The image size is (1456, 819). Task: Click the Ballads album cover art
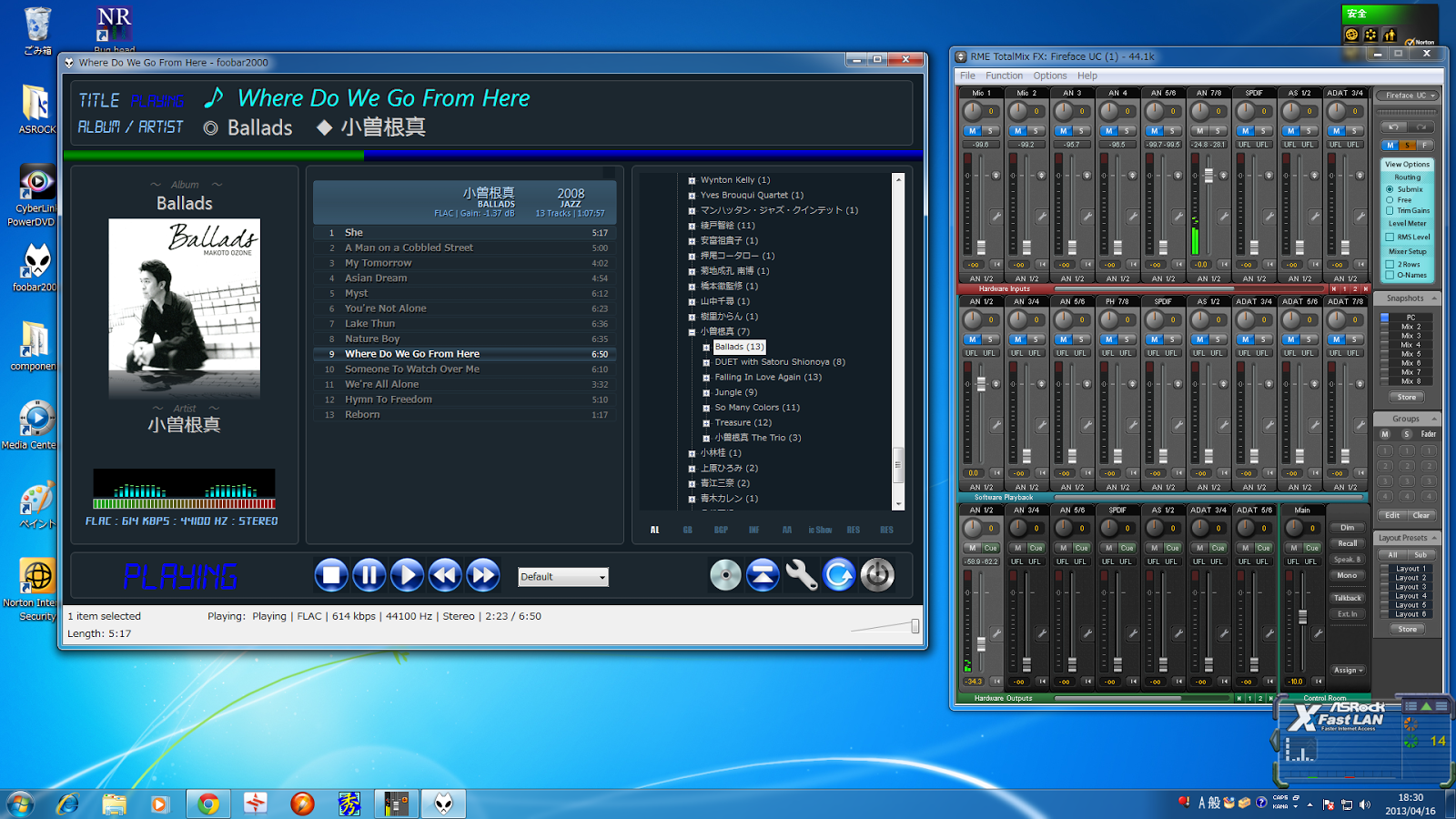tap(185, 308)
